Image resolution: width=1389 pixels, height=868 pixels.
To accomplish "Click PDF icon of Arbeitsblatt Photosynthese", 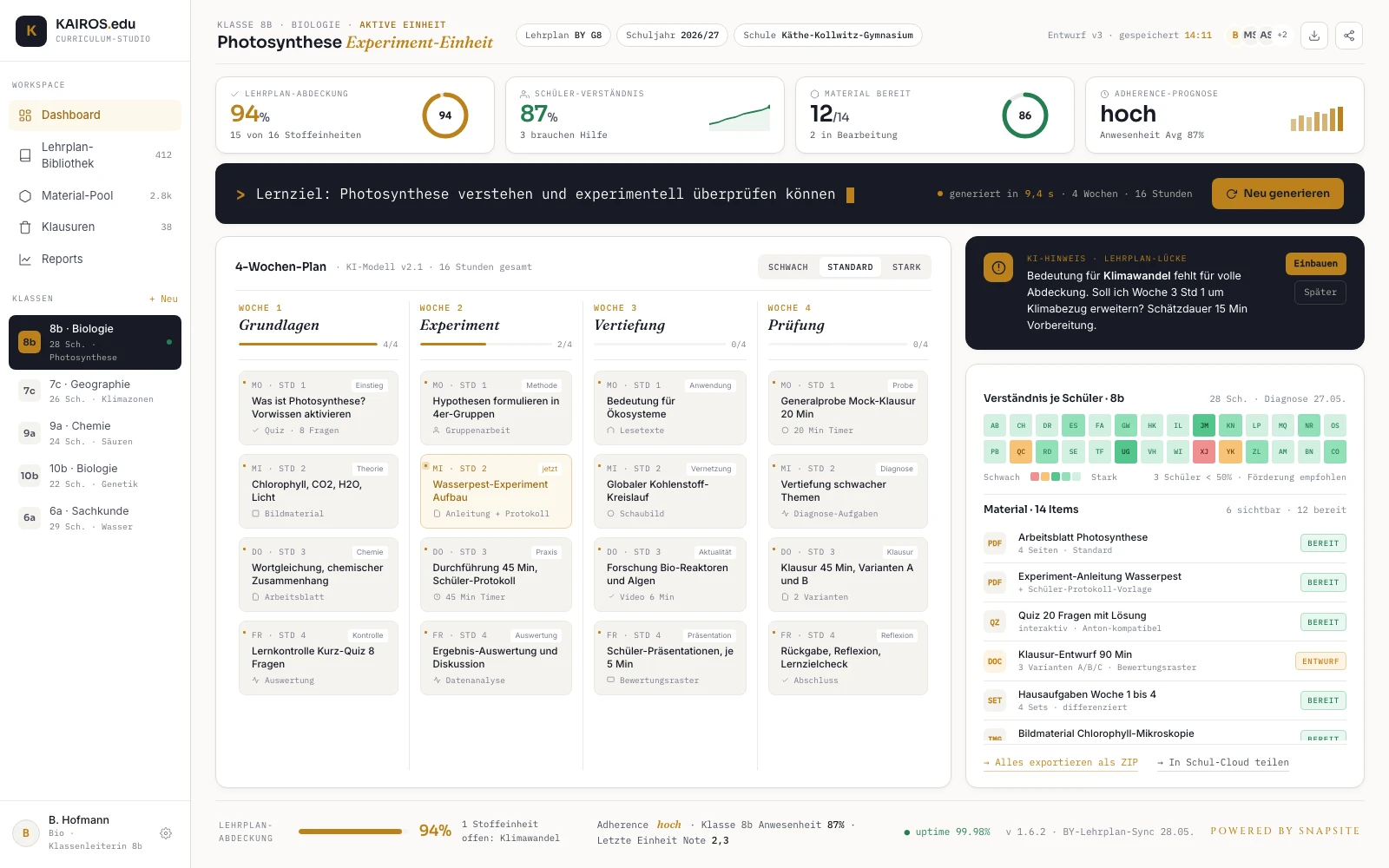I will pos(995,543).
